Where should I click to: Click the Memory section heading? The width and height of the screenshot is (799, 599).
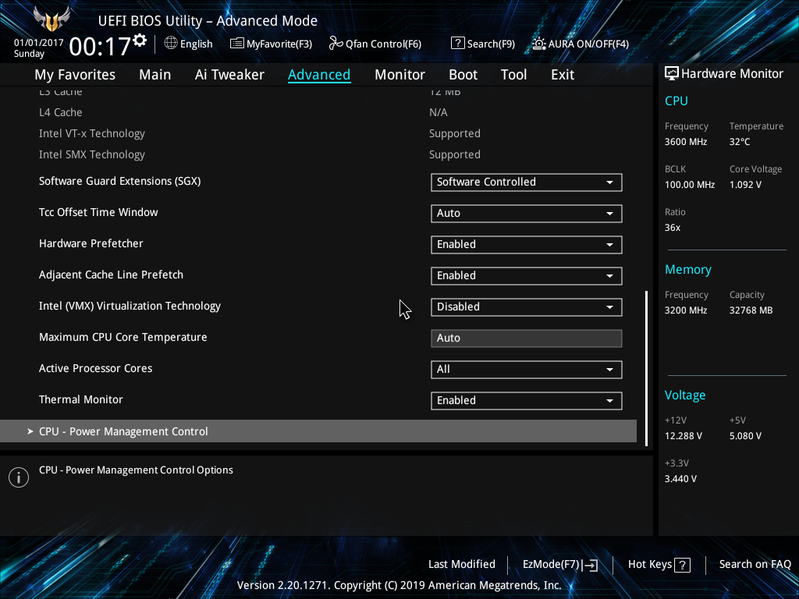coord(688,269)
